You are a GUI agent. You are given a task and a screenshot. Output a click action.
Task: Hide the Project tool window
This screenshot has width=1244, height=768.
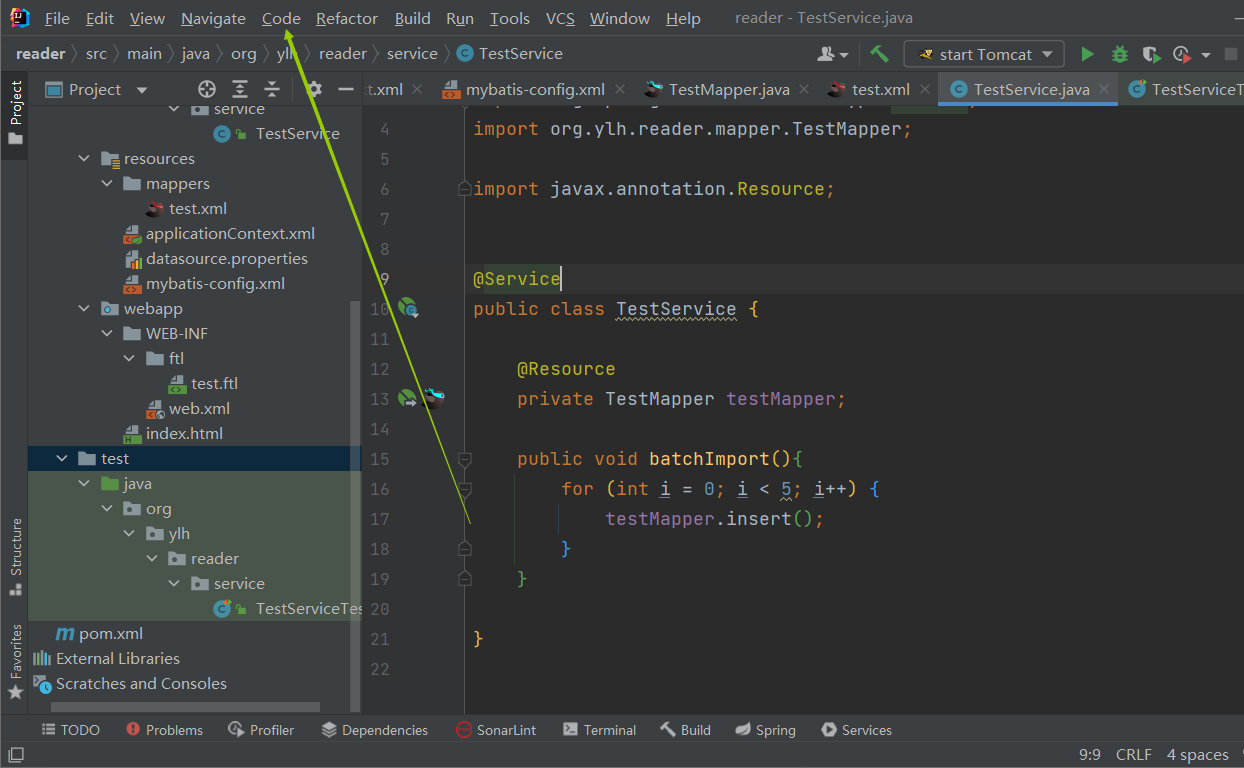pos(346,89)
